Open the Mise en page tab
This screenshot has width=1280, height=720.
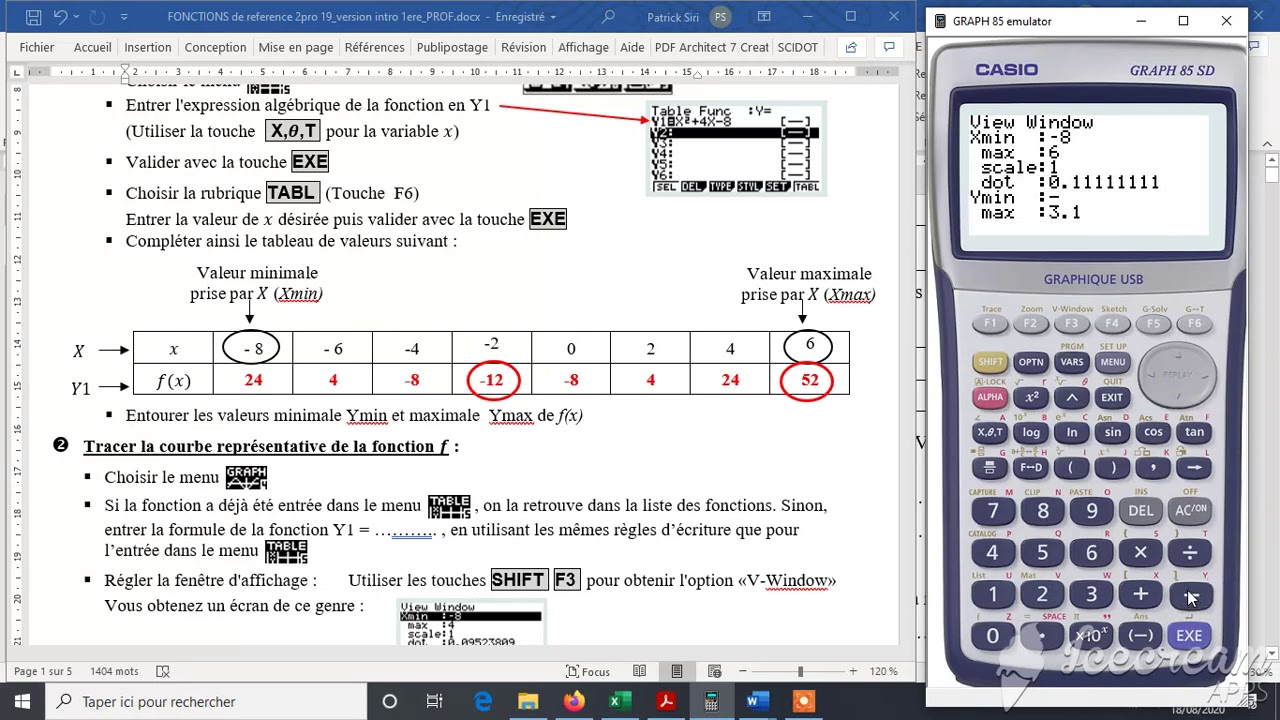[x=296, y=47]
